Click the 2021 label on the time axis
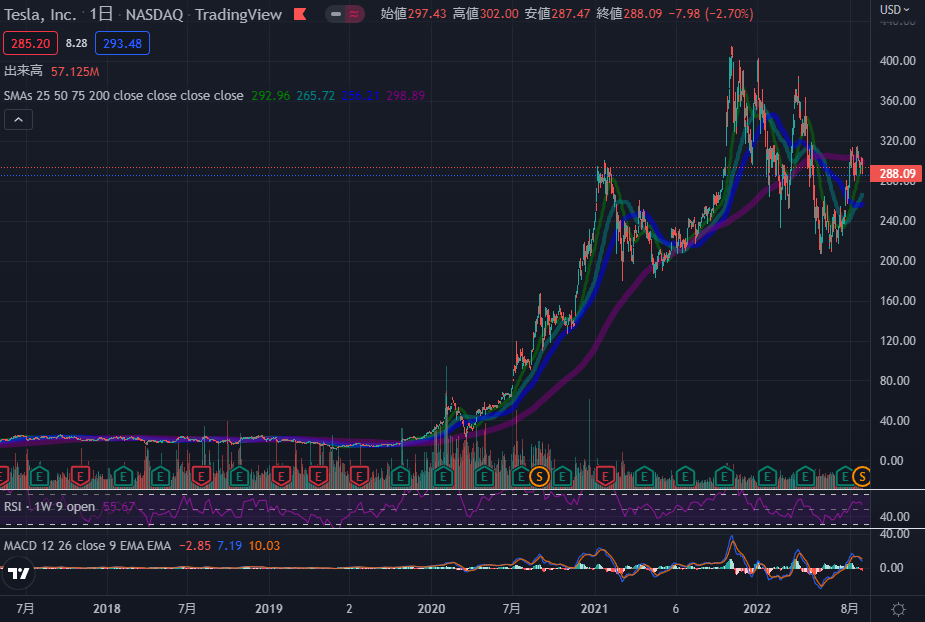The image size is (925, 622). [594, 609]
